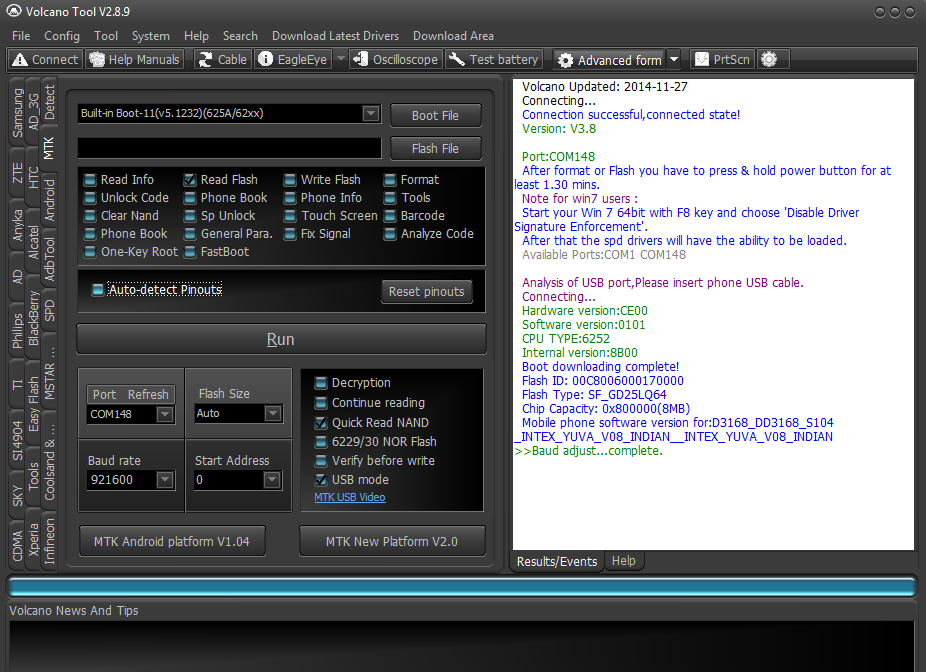
Task: Launch the EagleEye tool
Action: click(x=293, y=60)
